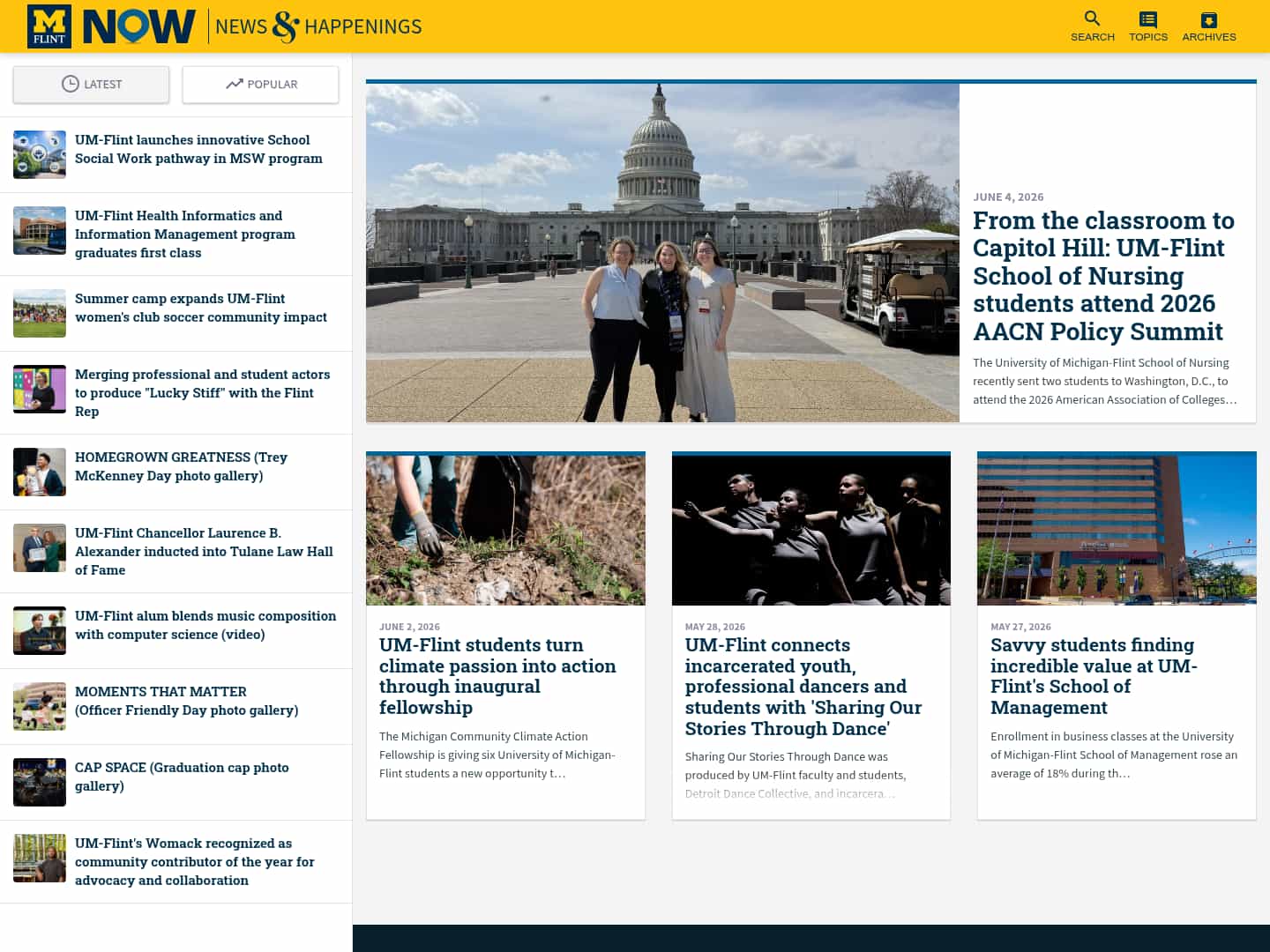Open Womack community contributor thumbnail
Screen dimensions: 1270x952
[40, 858]
